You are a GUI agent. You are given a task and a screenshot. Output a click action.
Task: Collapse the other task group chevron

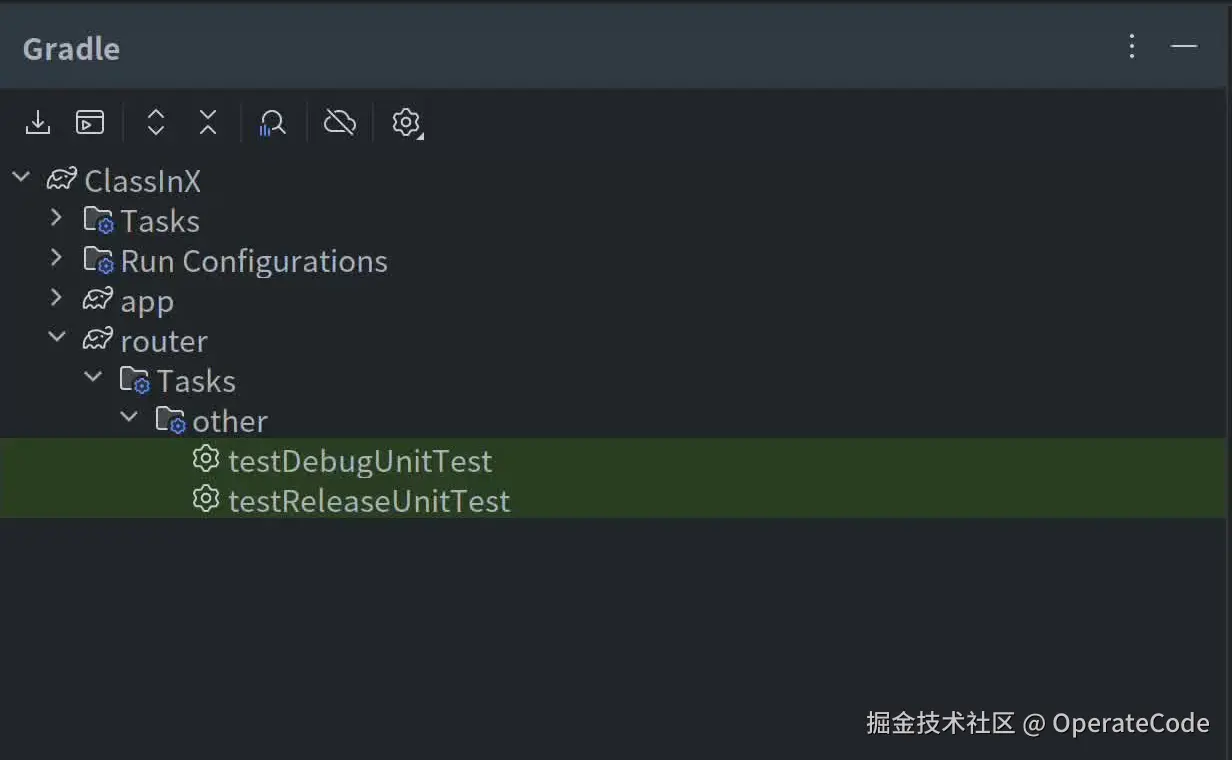pos(129,418)
